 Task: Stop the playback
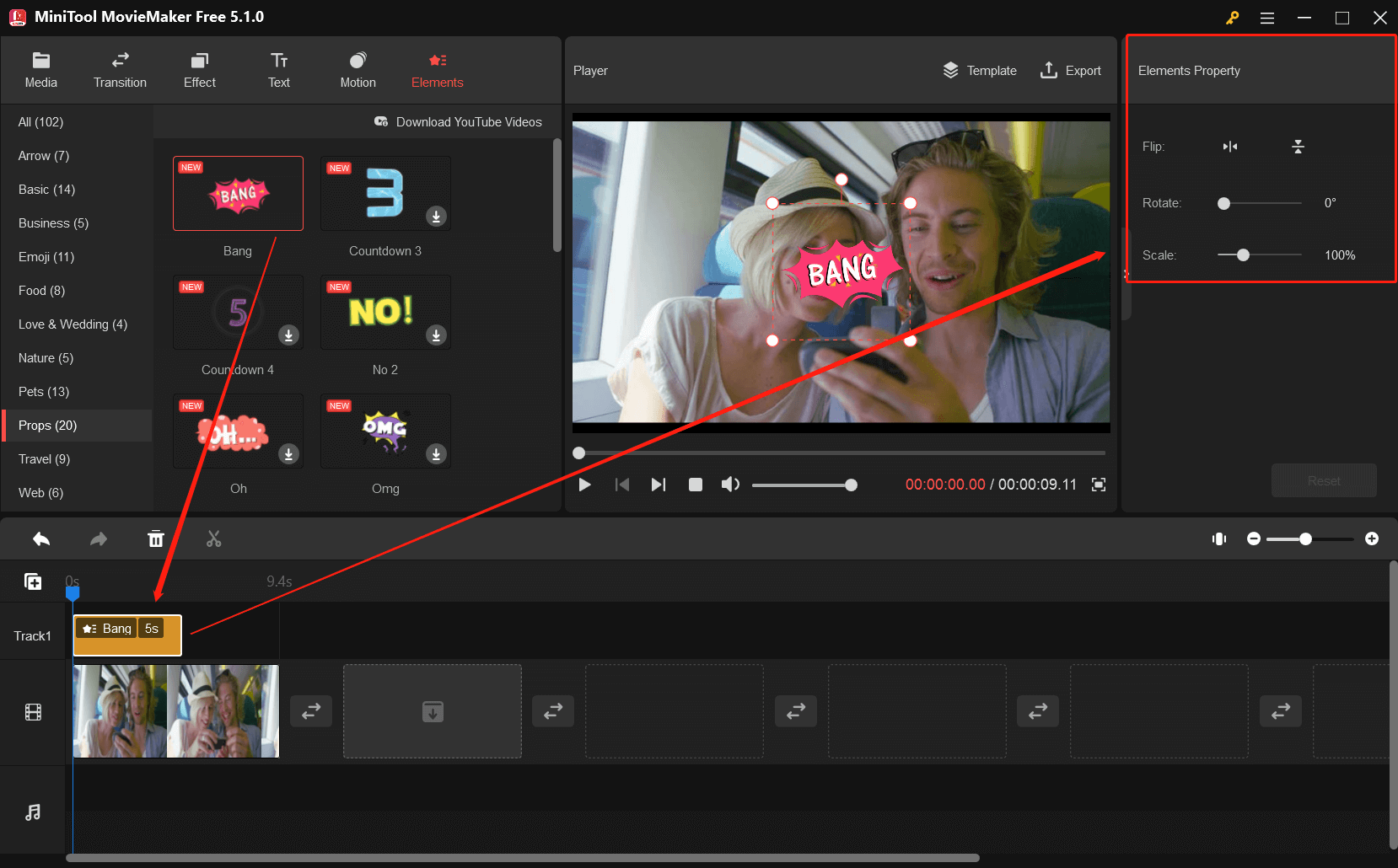pyautogui.click(x=696, y=485)
